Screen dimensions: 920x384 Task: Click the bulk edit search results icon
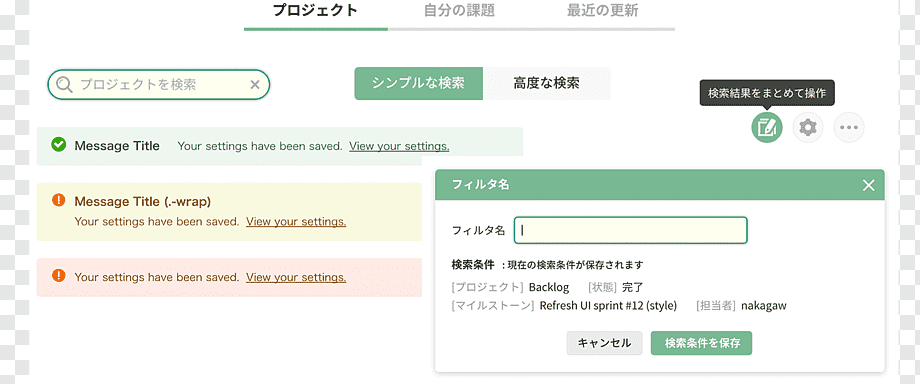click(x=767, y=127)
